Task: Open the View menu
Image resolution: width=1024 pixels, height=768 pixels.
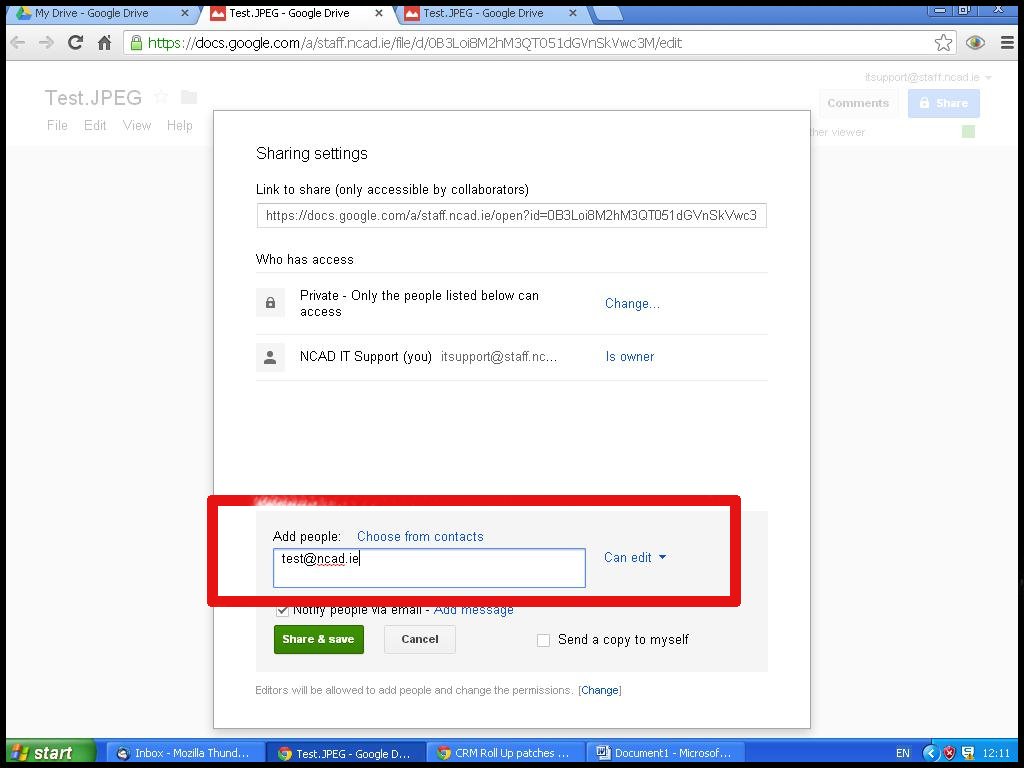Action: coord(137,125)
